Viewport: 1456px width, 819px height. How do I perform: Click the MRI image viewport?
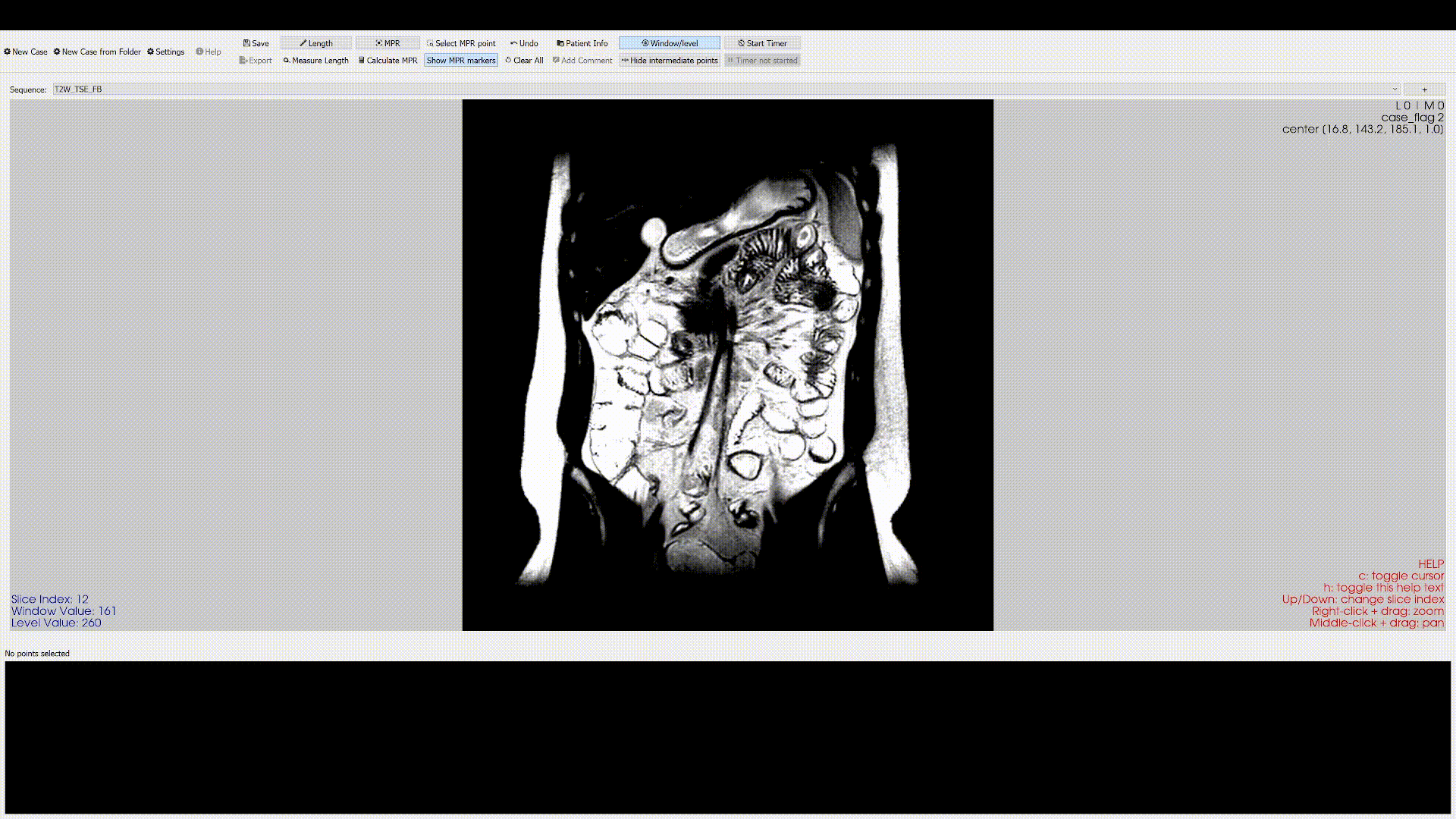728,365
